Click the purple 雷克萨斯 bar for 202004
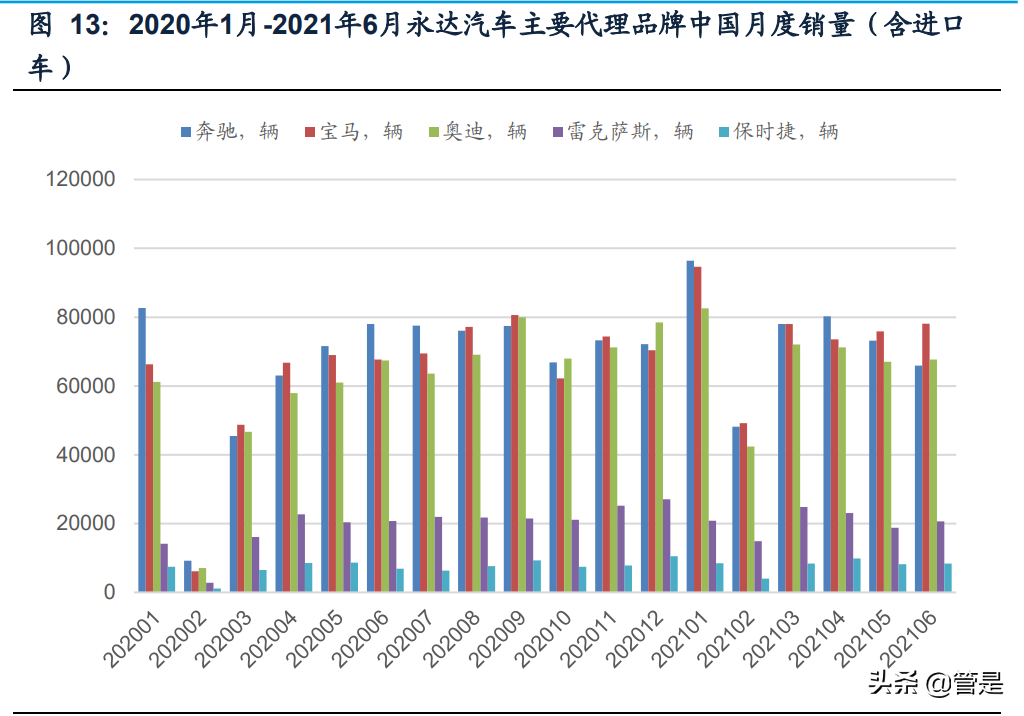This screenshot has width=1024, height=716. coord(302,553)
